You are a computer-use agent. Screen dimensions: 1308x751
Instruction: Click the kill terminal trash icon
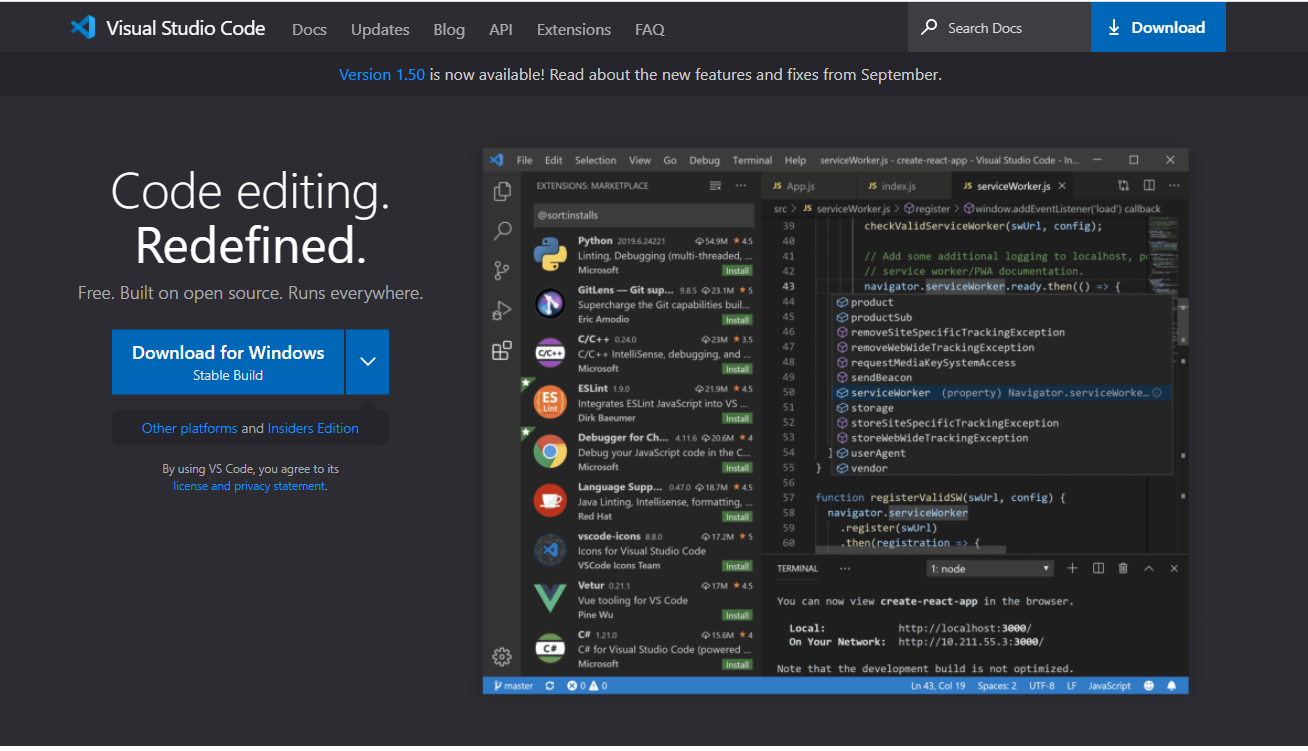[1123, 568]
